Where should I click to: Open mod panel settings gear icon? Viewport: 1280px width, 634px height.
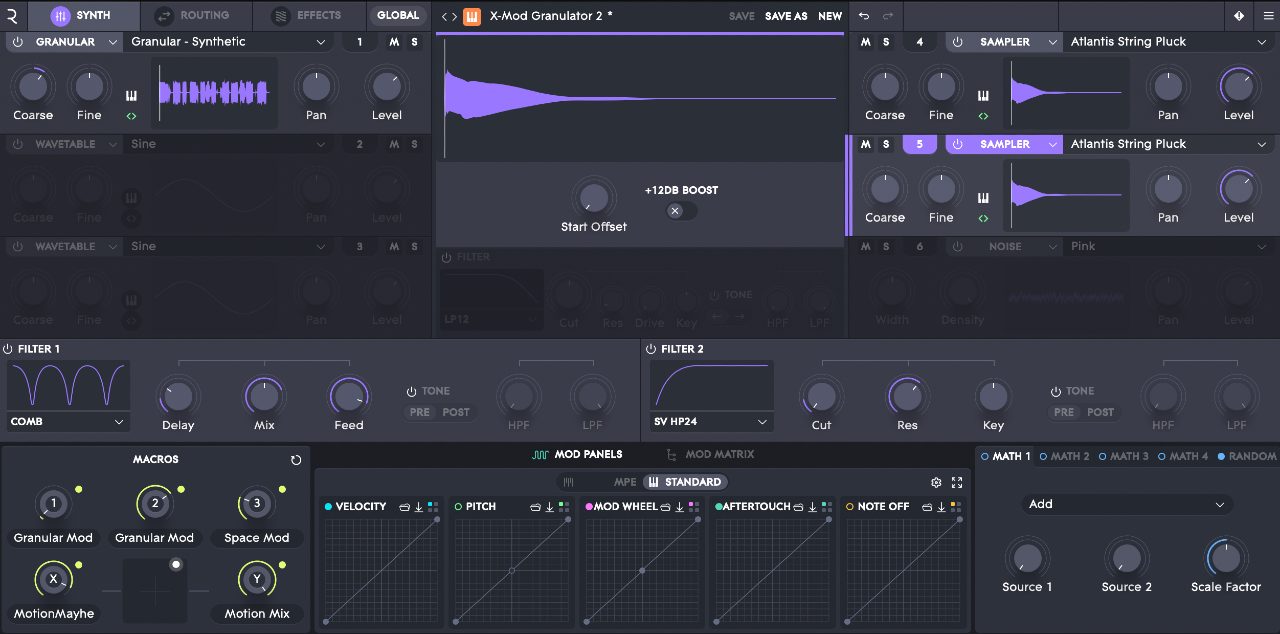pos(936,482)
